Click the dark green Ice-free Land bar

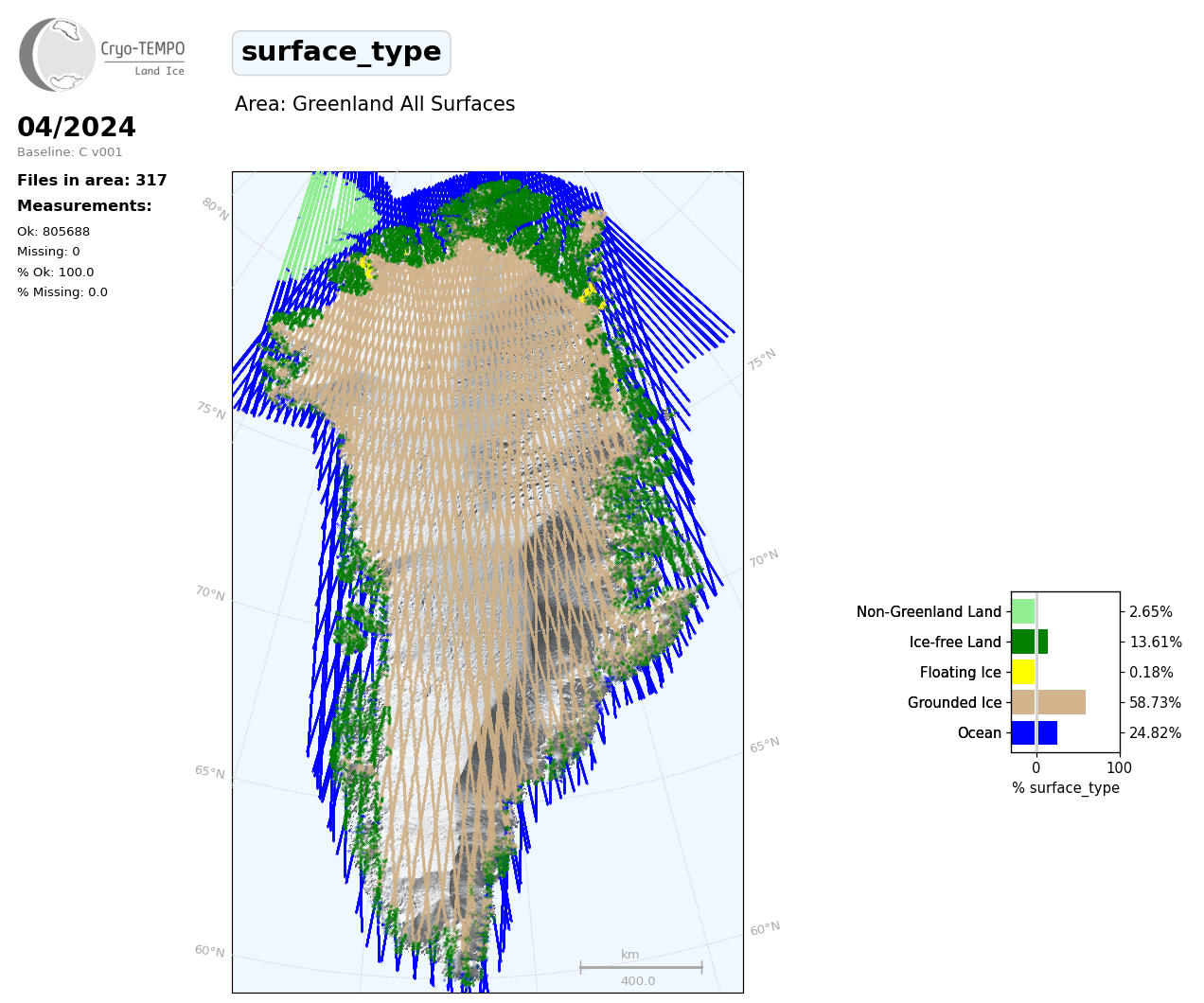[1030, 642]
